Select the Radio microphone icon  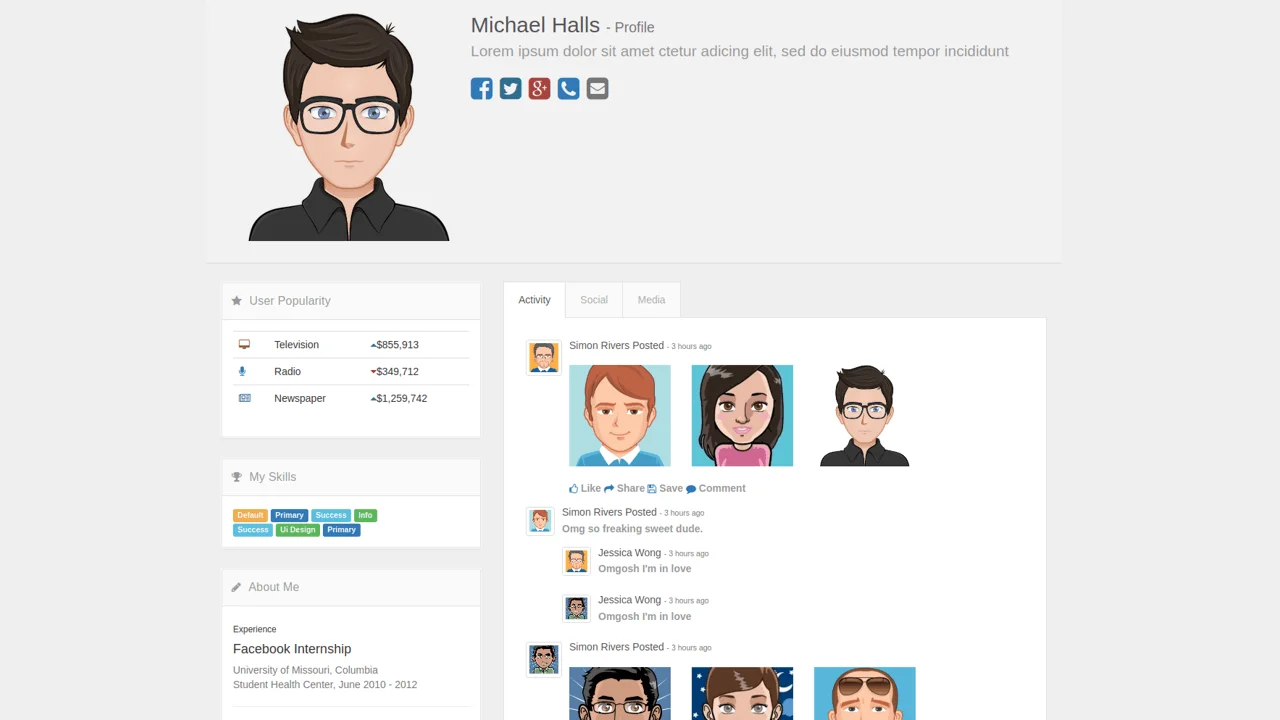[242, 371]
